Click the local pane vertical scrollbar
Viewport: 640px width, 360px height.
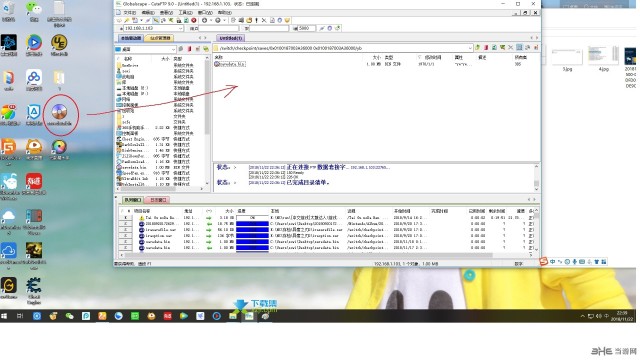[207, 121]
